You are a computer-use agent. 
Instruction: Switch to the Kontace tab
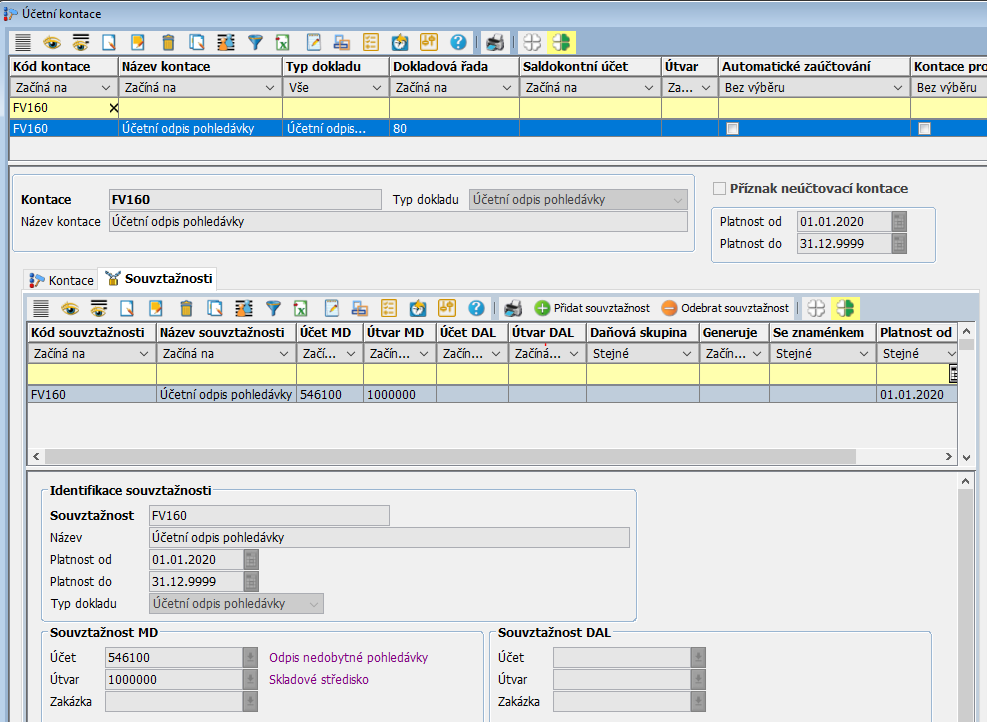click(x=62, y=280)
